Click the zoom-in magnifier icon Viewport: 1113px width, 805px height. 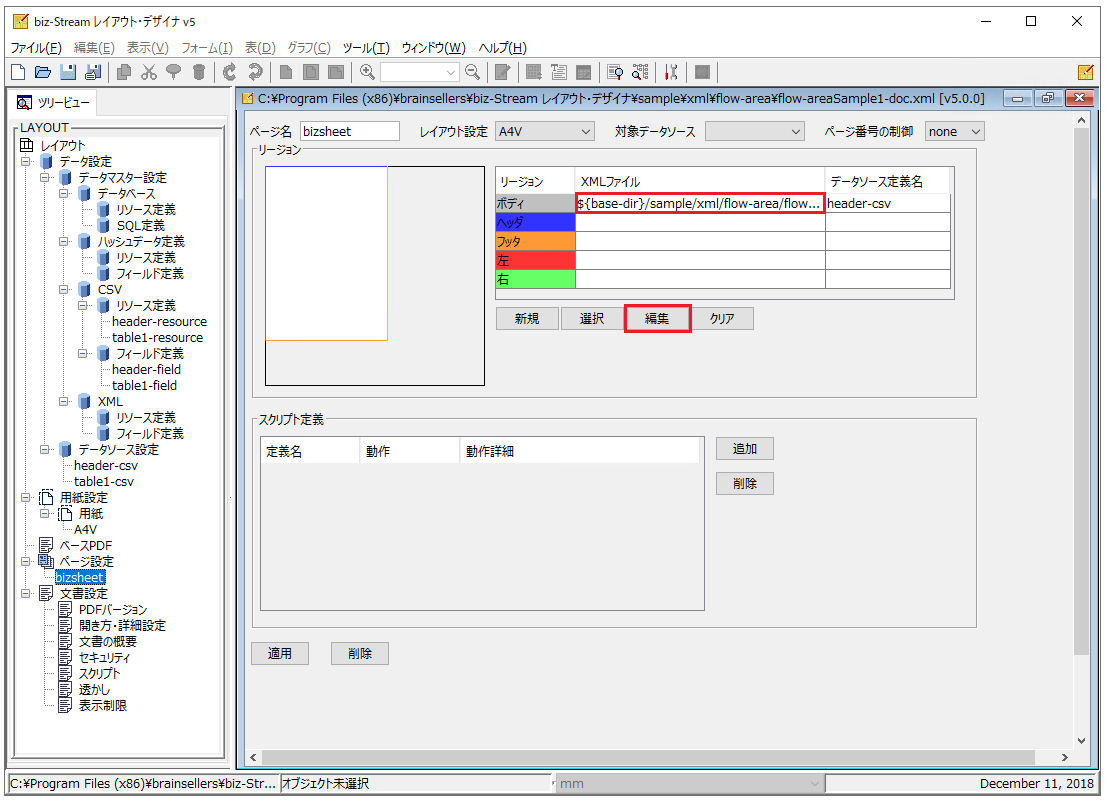tap(367, 72)
